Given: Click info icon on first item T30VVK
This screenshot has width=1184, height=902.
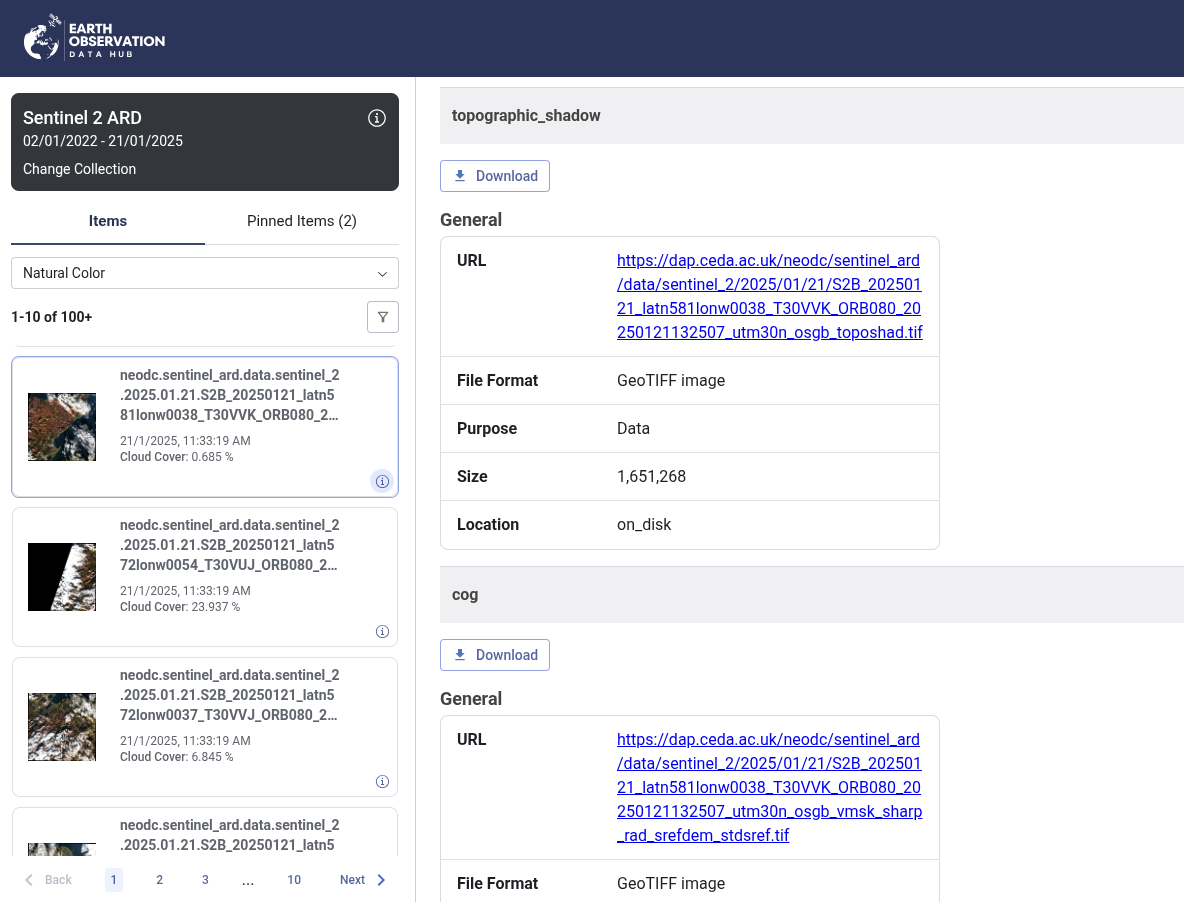Looking at the screenshot, I should [x=382, y=481].
